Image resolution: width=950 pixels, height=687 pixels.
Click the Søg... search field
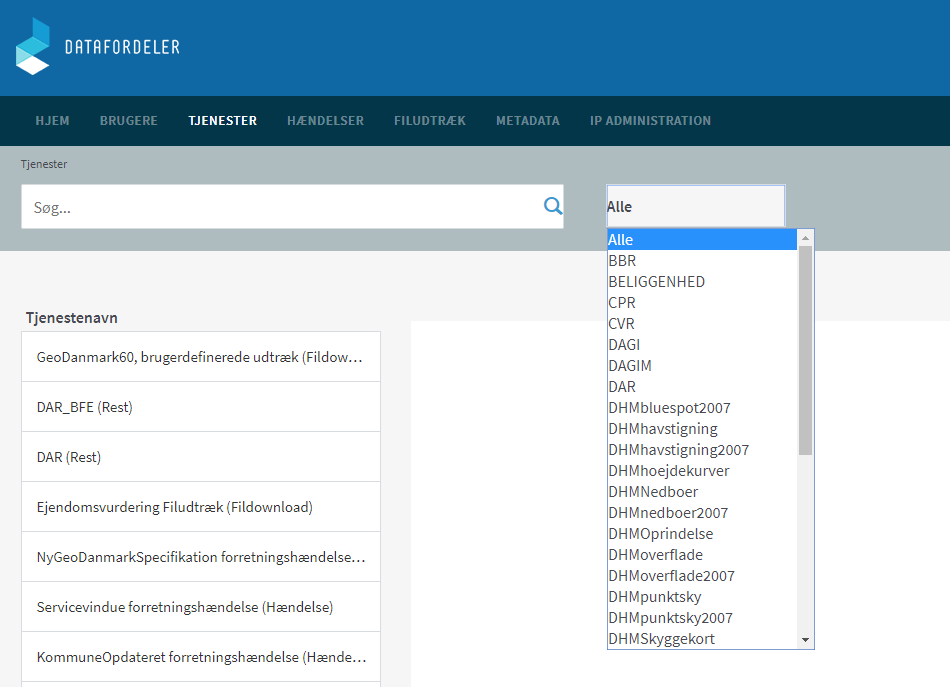point(292,207)
